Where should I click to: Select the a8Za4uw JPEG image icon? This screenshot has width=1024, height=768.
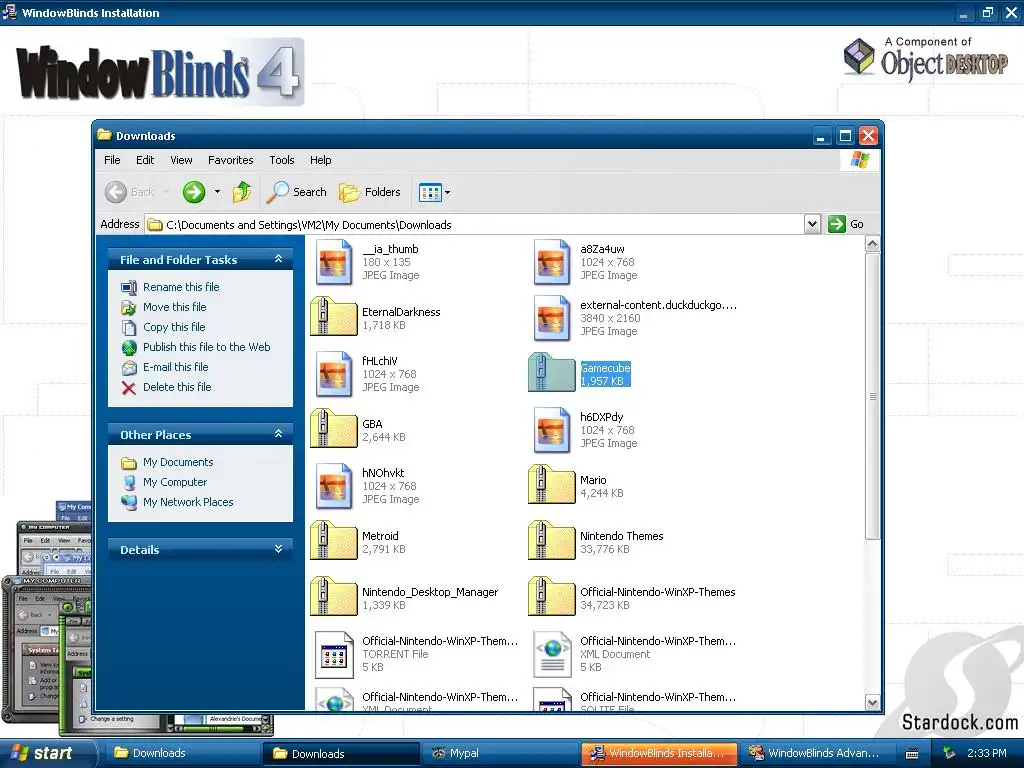tap(552, 262)
